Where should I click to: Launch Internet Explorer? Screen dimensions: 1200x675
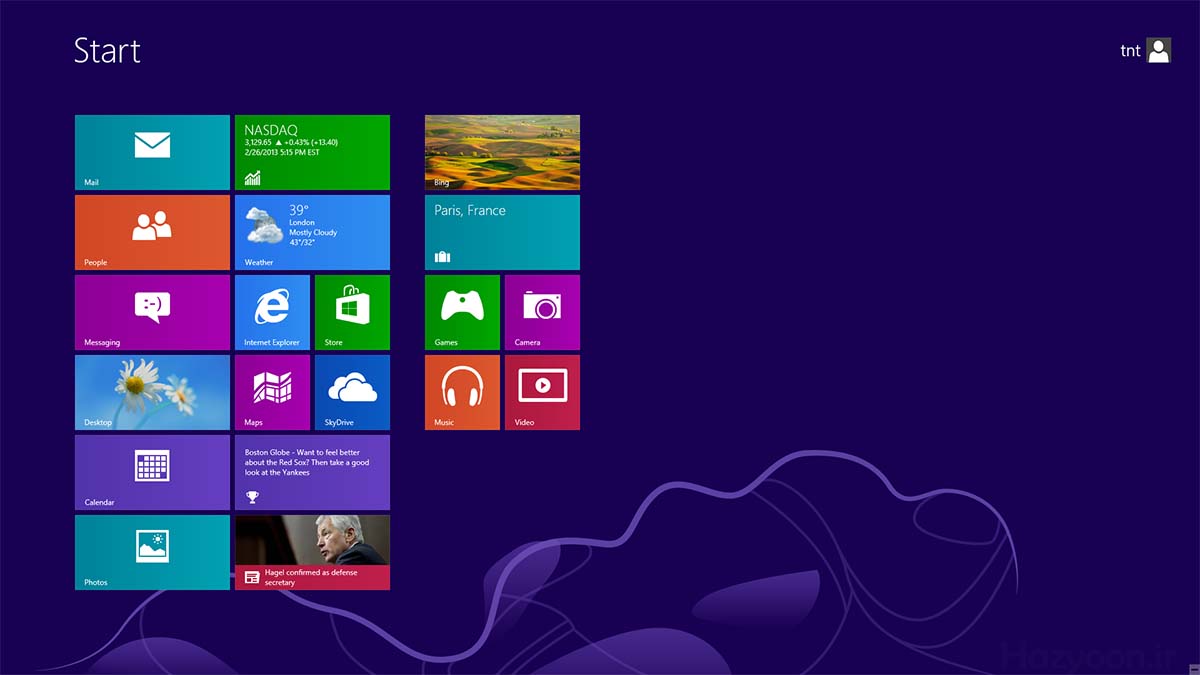[x=272, y=312]
